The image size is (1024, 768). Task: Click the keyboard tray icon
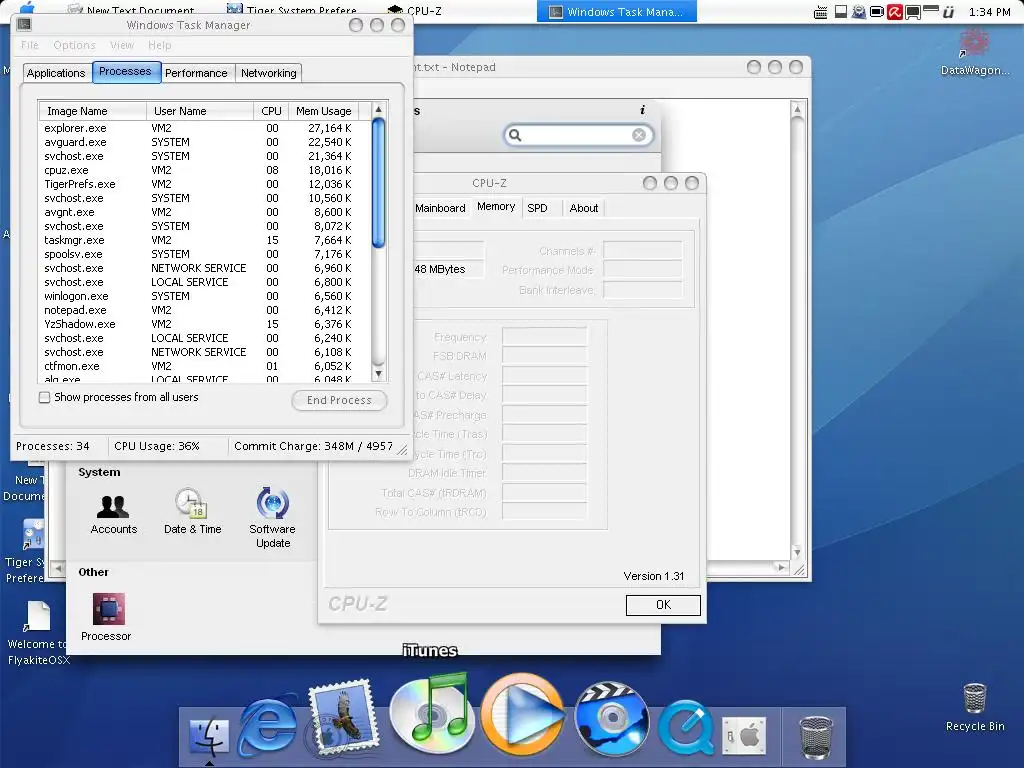821,12
